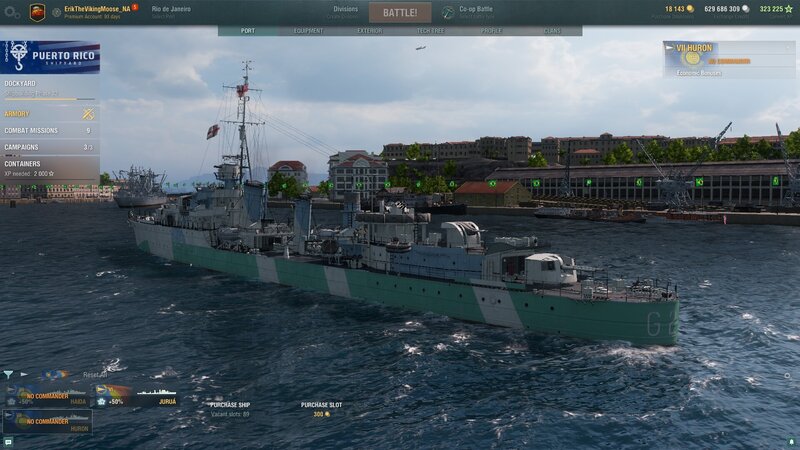
Task: Click the Armory crossed-tools icon
Action: coord(88,113)
